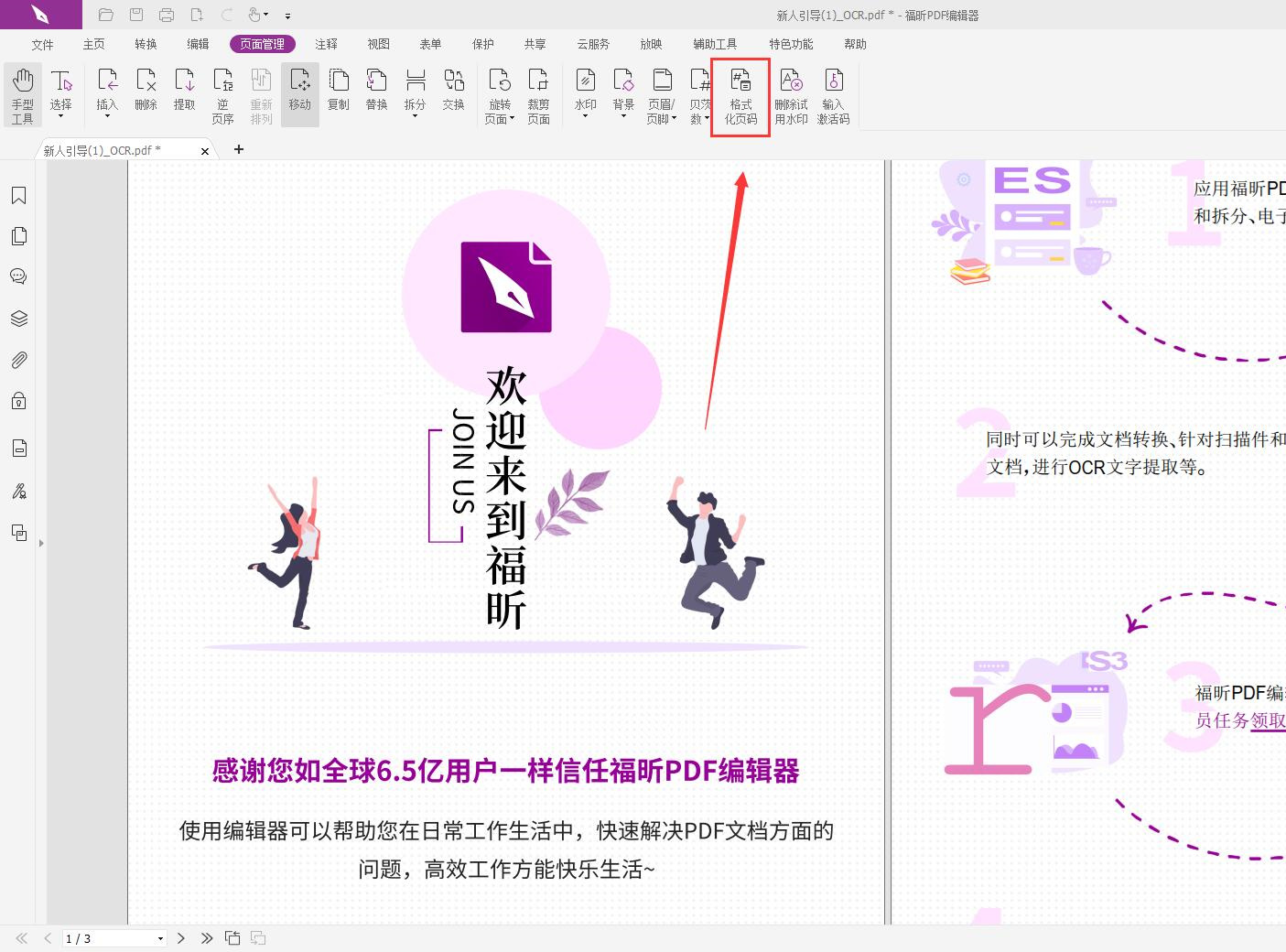Open the 帮助 menu
1286x952 pixels.
pyautogui.click(x=854, y=43)
